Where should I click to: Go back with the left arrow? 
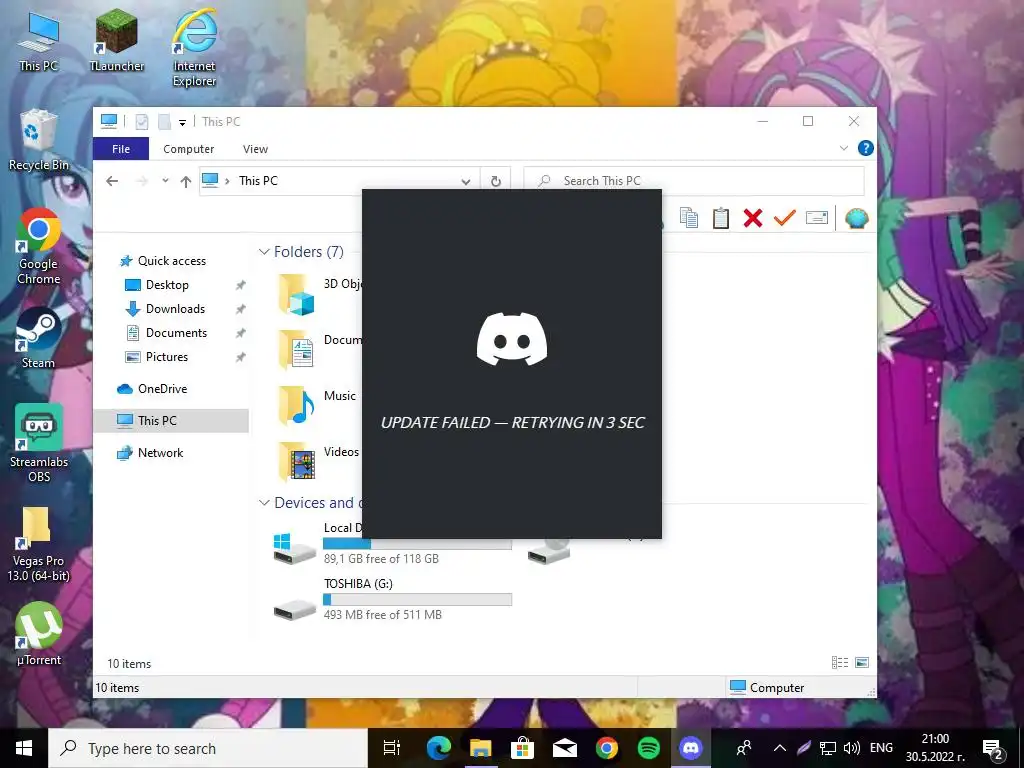[x=112, y=181]
